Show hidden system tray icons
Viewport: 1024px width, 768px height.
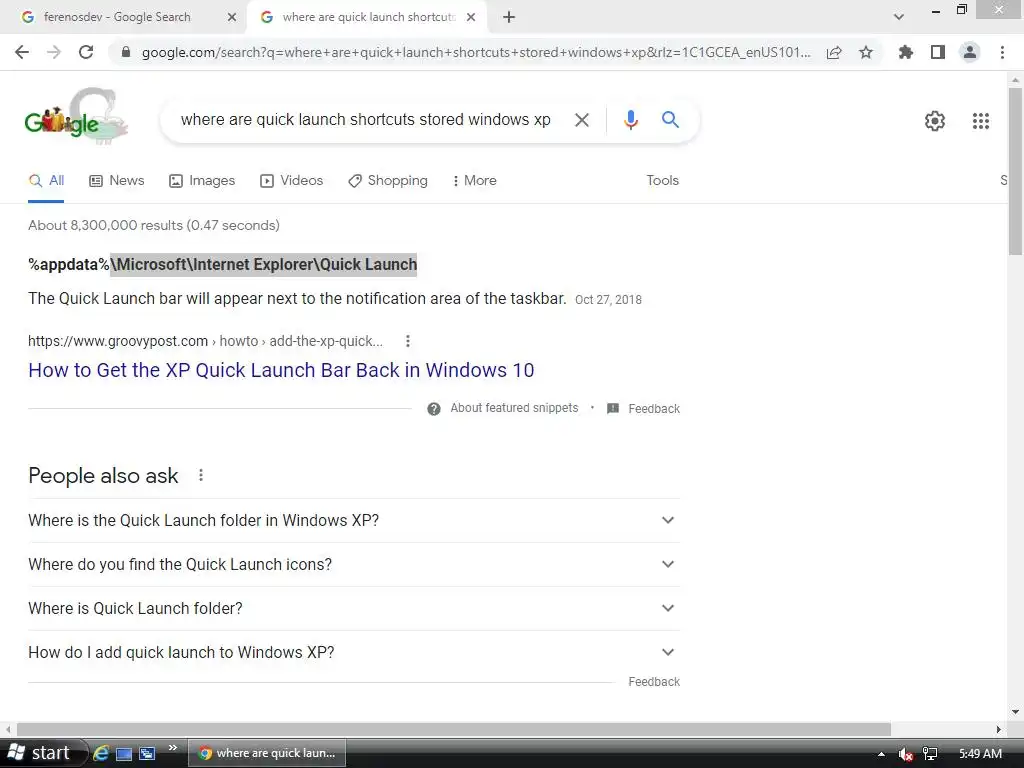(881, 754)
